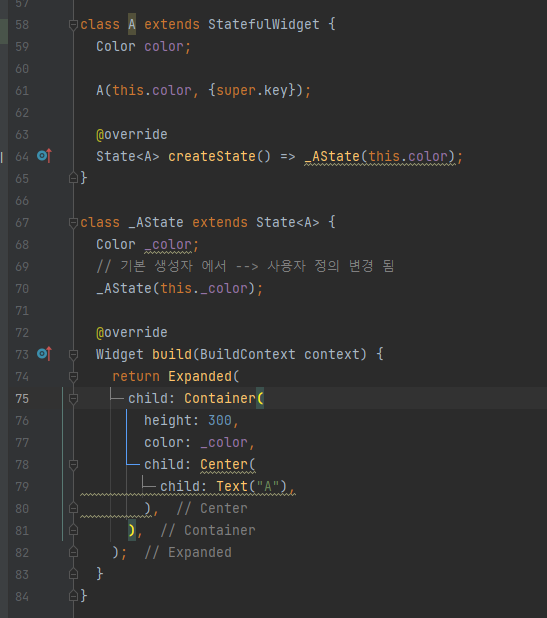Click highlighted opening parenthesis after Container
The height and width of the screenshot is (618, 547).
(x=260, y=398)
